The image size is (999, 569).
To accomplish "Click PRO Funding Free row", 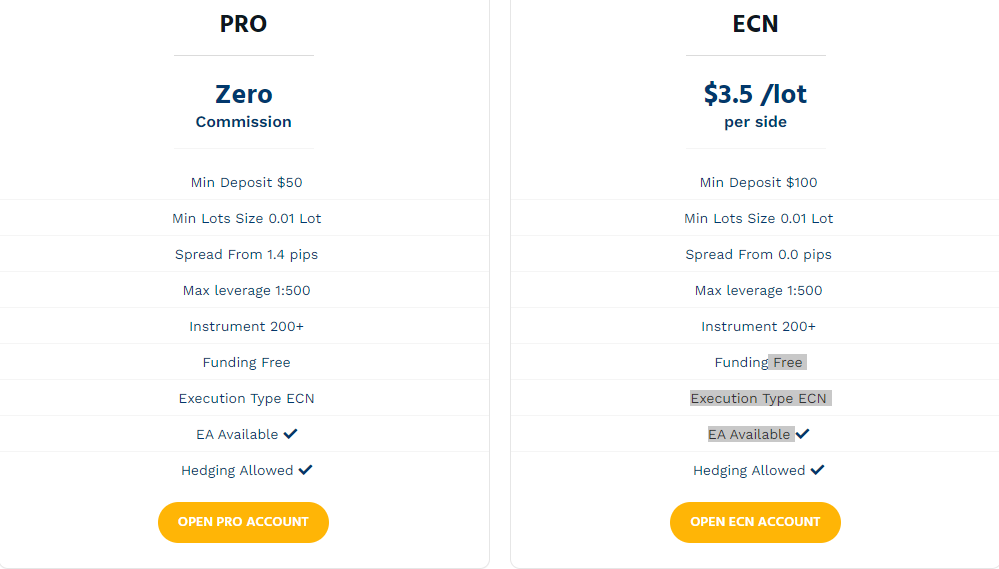I will point(247,363).
